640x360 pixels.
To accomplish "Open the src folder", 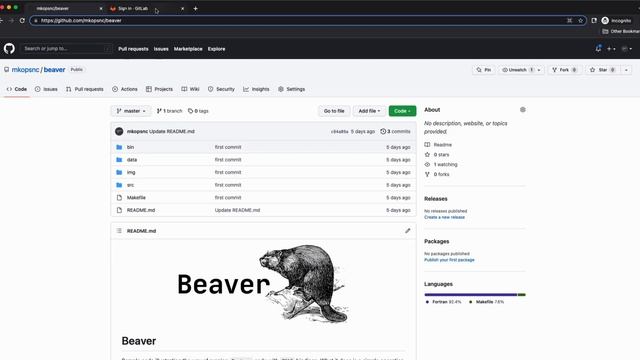I will tap(130, 185).
